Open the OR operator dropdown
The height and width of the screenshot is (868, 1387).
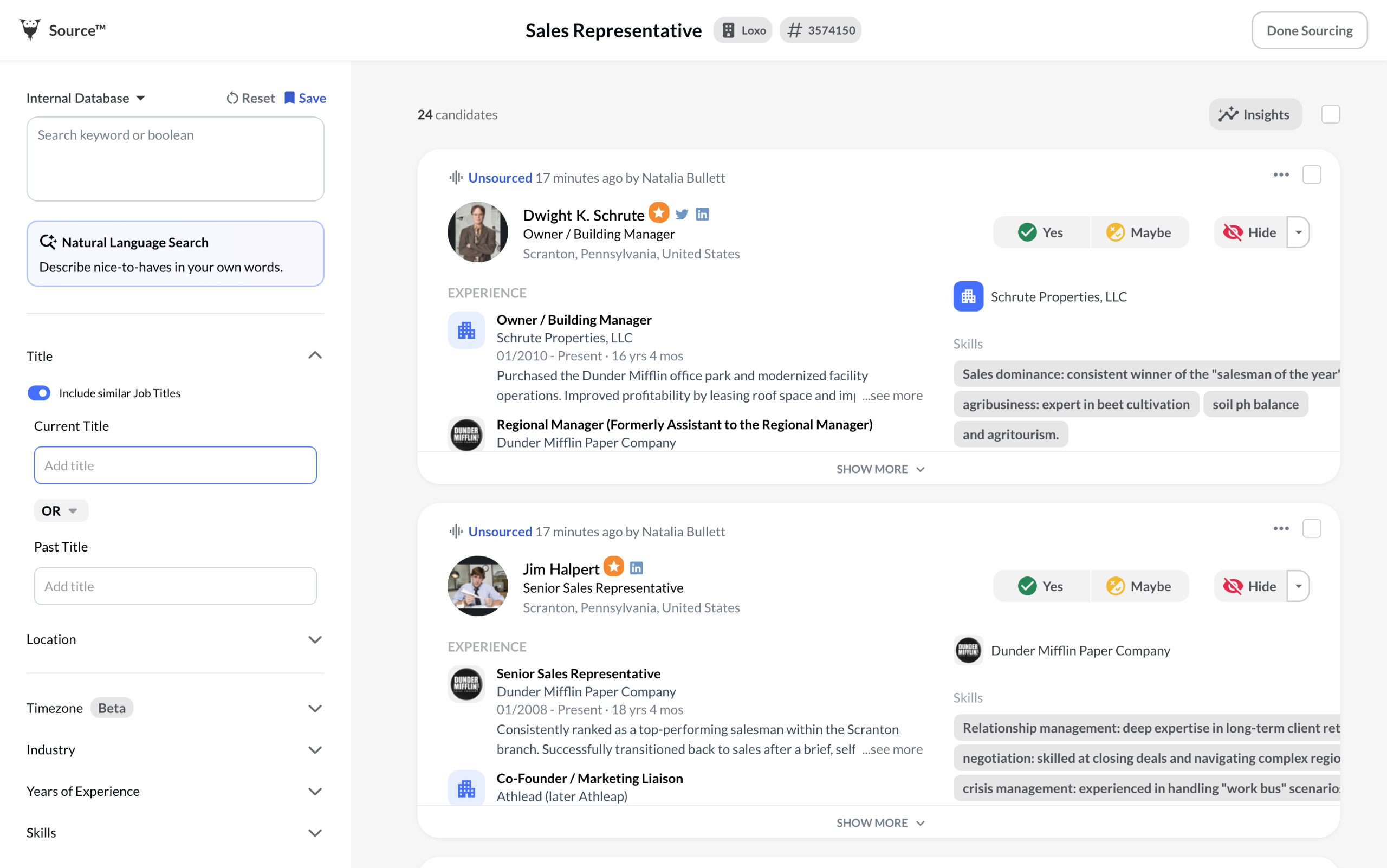click(x=60, y=510)
